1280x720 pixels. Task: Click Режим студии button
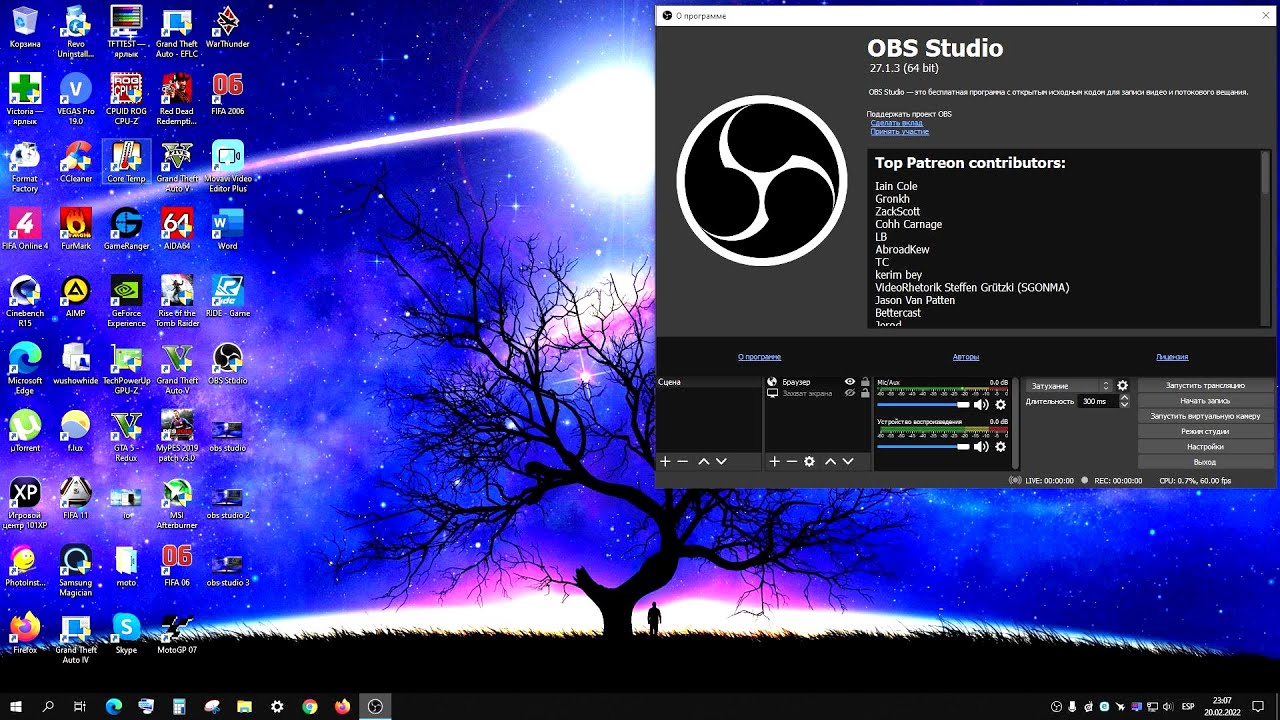[x=1205, y=432]
